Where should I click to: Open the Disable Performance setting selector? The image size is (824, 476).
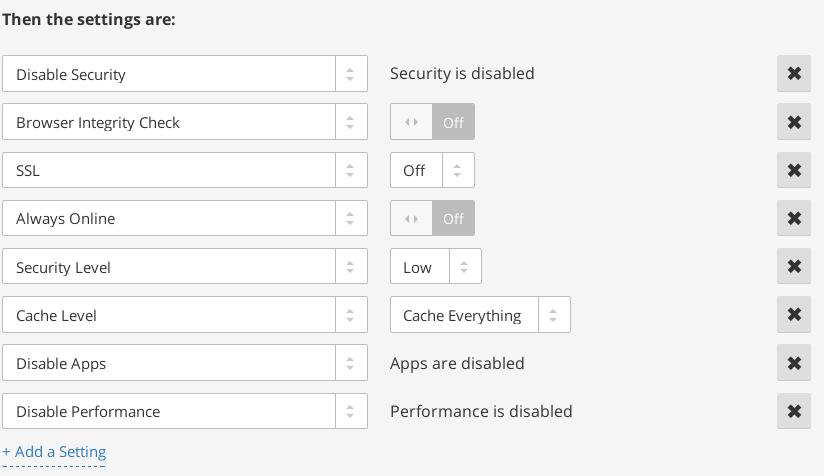[x=186, y=411]
